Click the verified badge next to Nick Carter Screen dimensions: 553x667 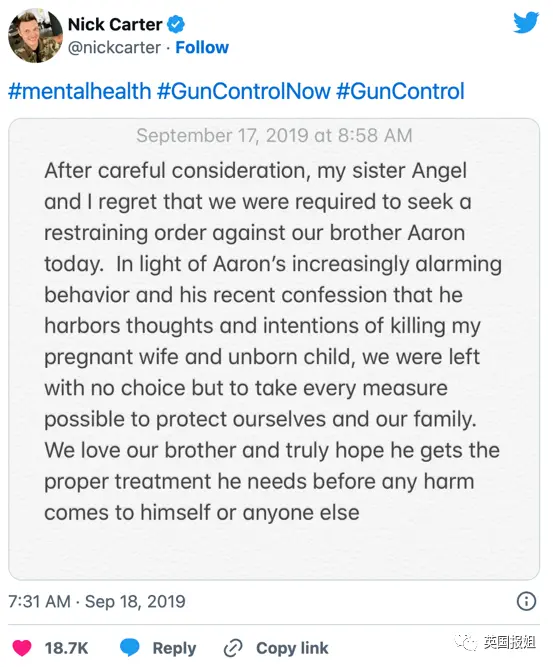[175, 24]
